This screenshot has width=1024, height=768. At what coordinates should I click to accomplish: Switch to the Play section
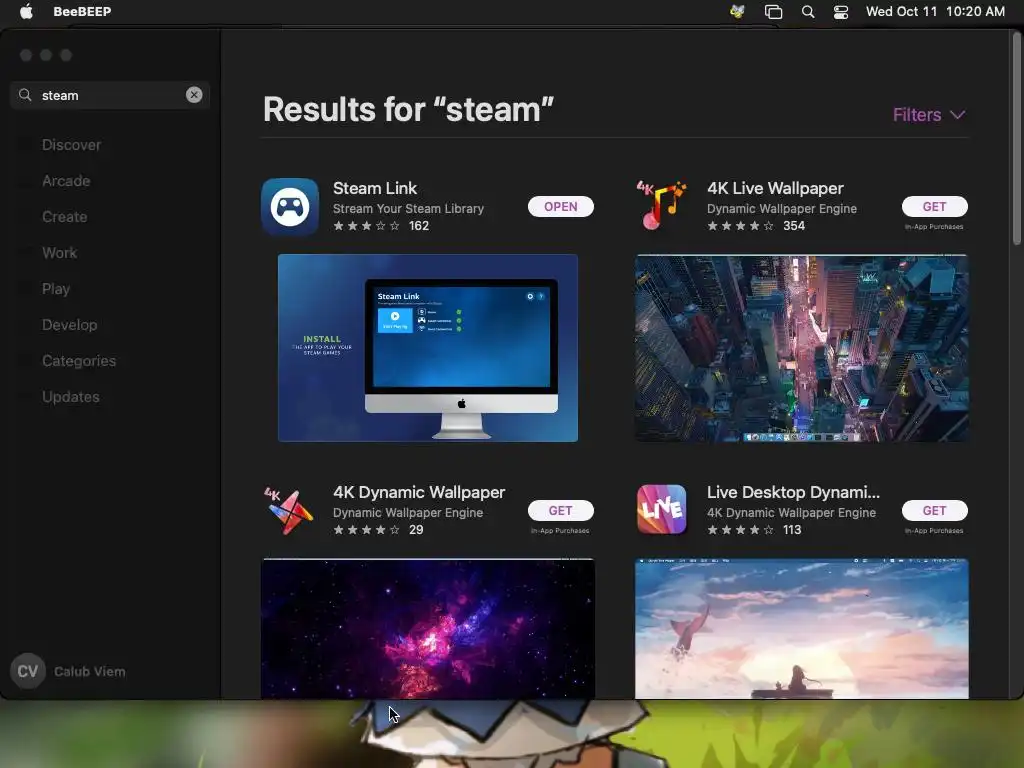(56, 289)
